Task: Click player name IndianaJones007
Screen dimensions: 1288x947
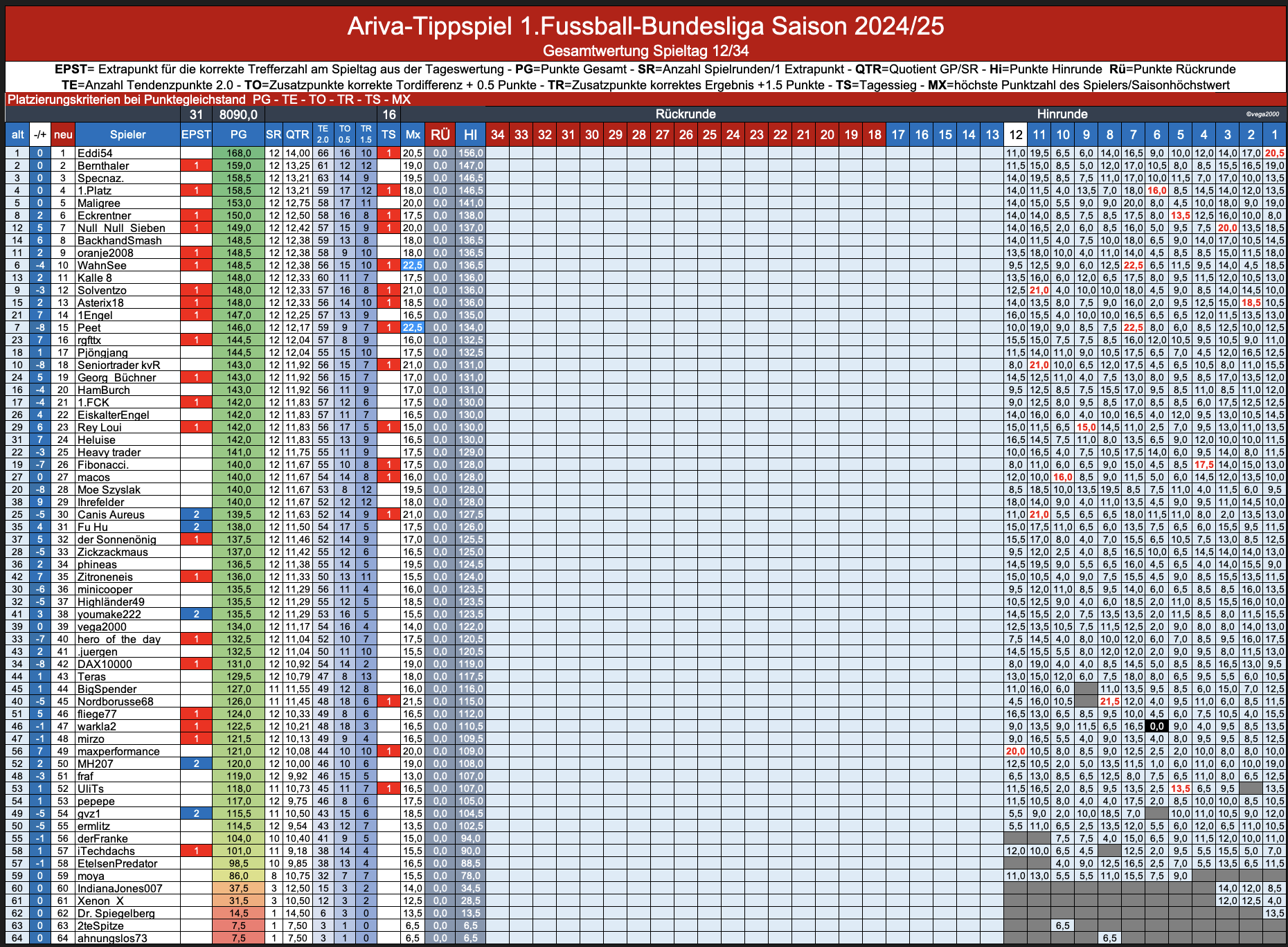Action: coord(120,888)
